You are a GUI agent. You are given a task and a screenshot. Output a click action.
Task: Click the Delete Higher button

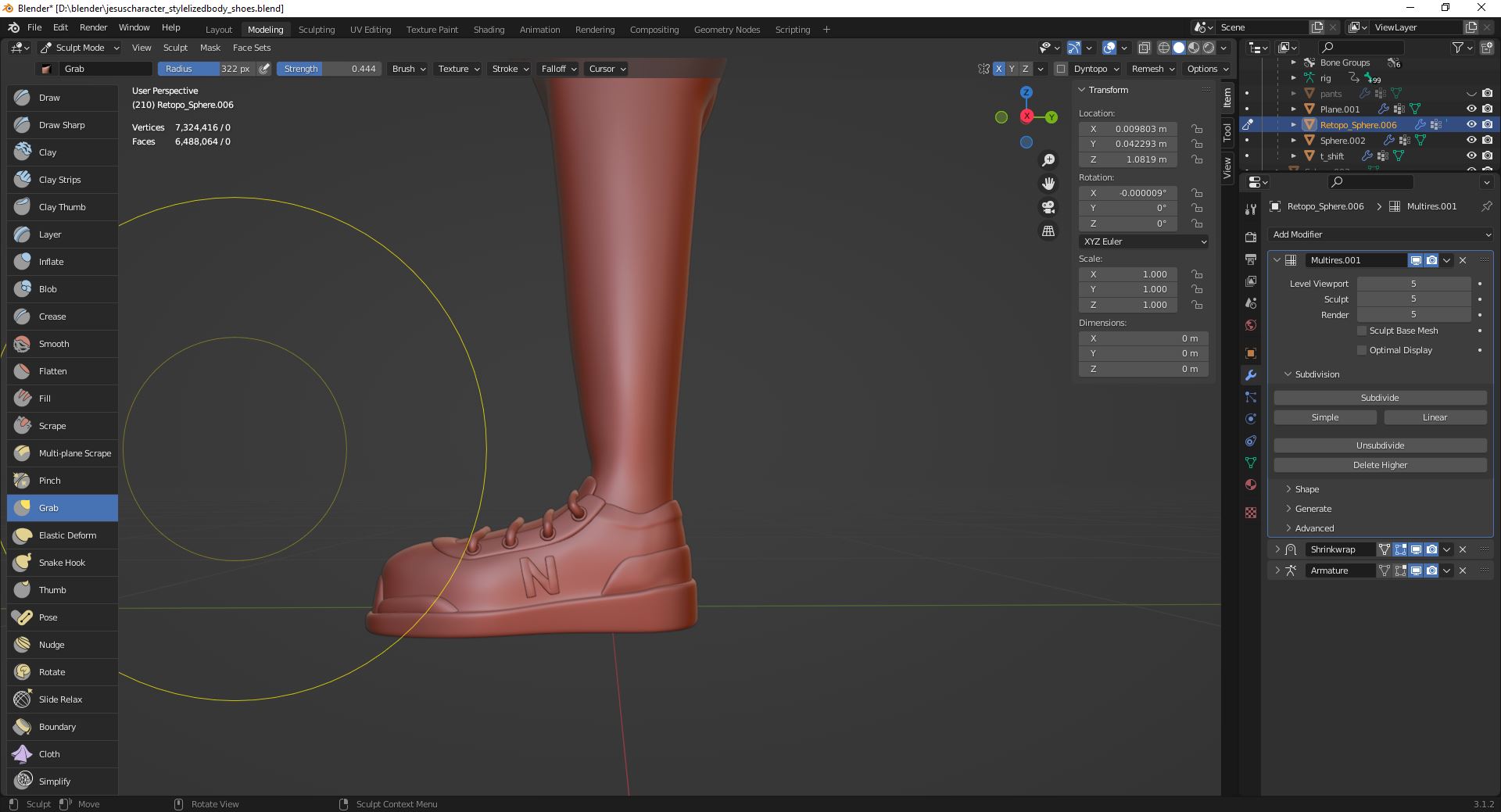click(1379, 465)
